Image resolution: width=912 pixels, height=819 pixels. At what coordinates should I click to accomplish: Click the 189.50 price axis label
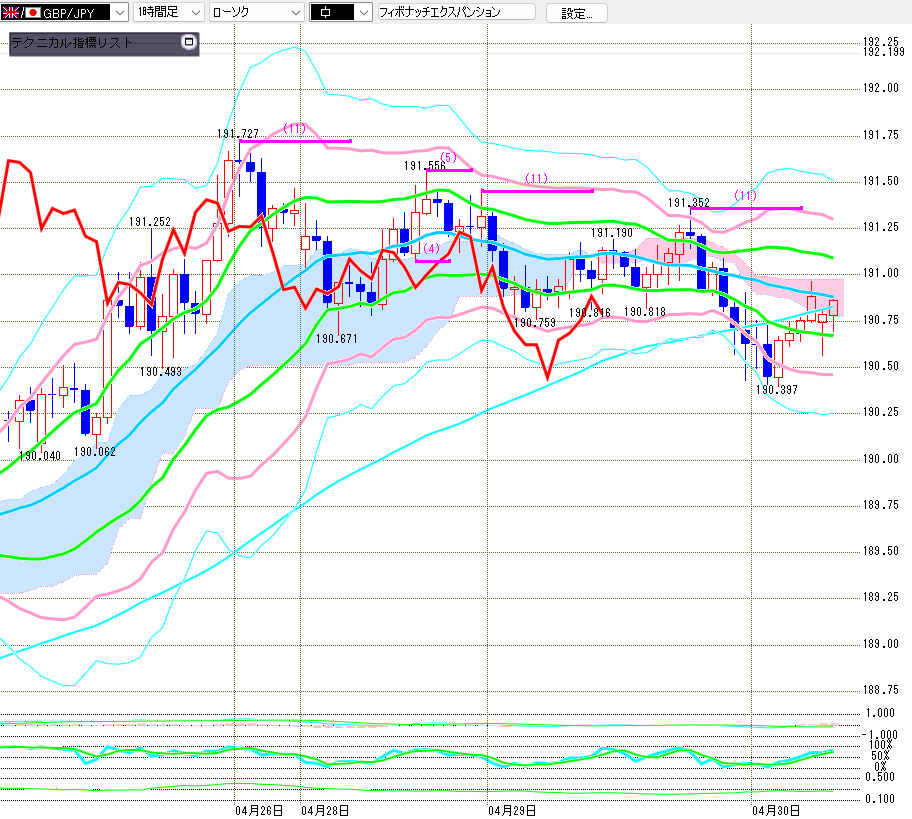[x=881, y=551]
